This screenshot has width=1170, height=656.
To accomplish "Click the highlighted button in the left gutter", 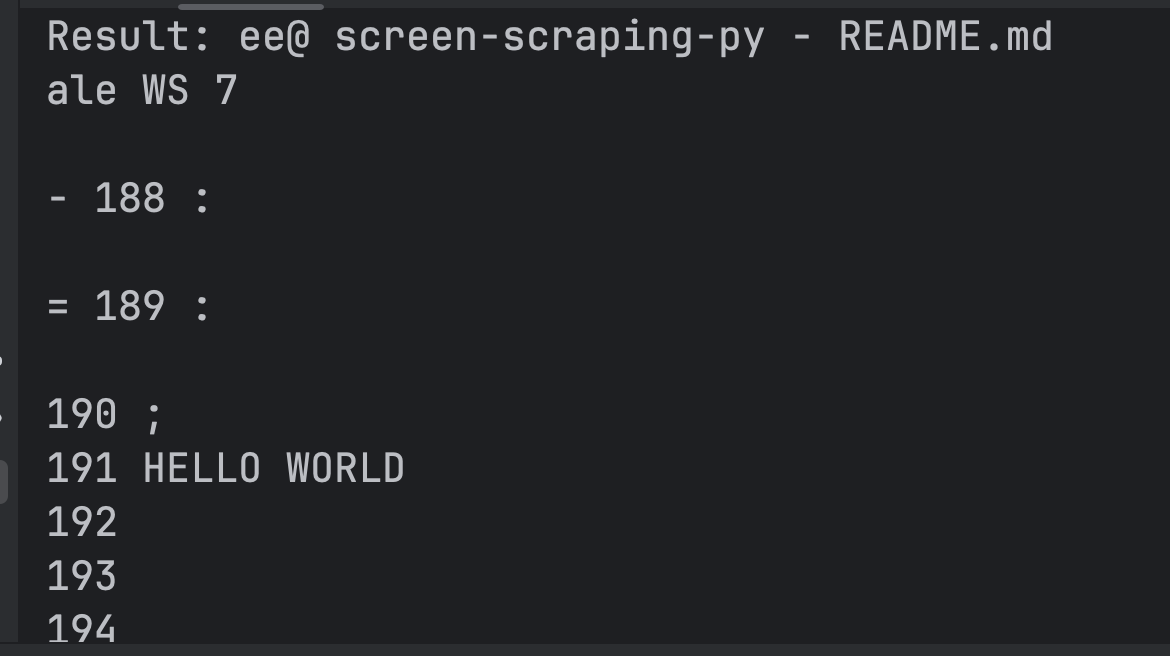I will tap(4, 481).
